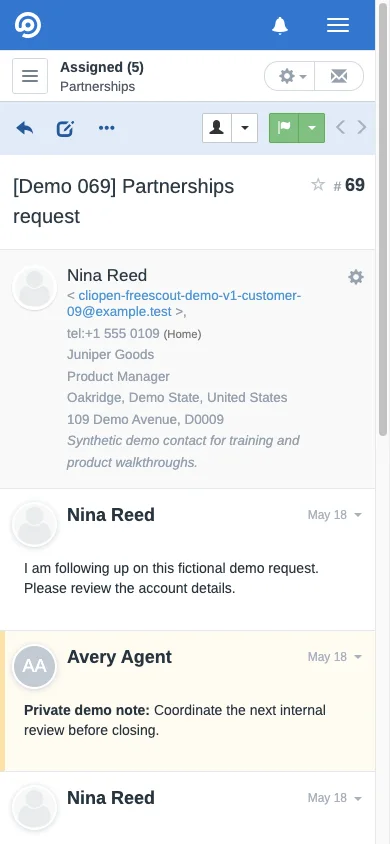Start a new conversation with envelope icon
Image resolution: width=390 pixels, height=844 pixels.
tap(339, 76)
